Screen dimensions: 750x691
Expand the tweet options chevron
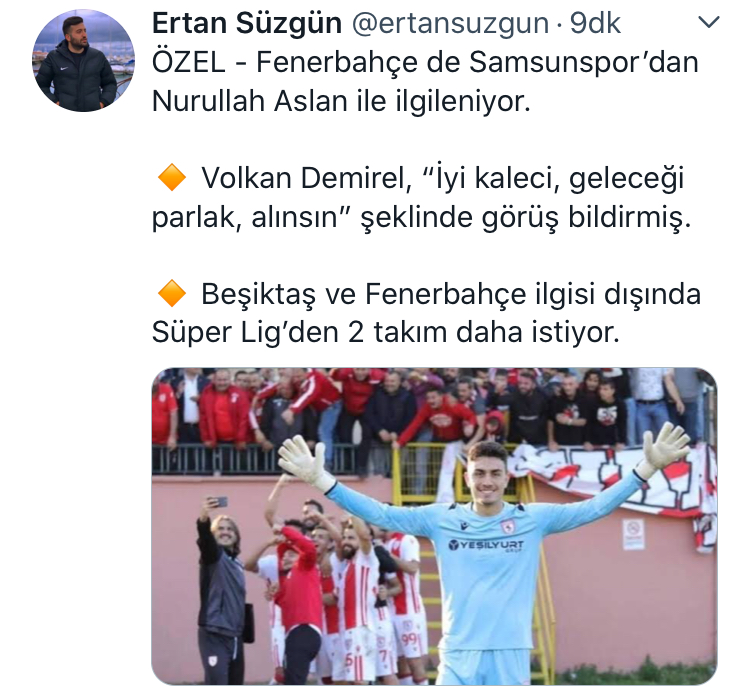click(x=709, y=22)
